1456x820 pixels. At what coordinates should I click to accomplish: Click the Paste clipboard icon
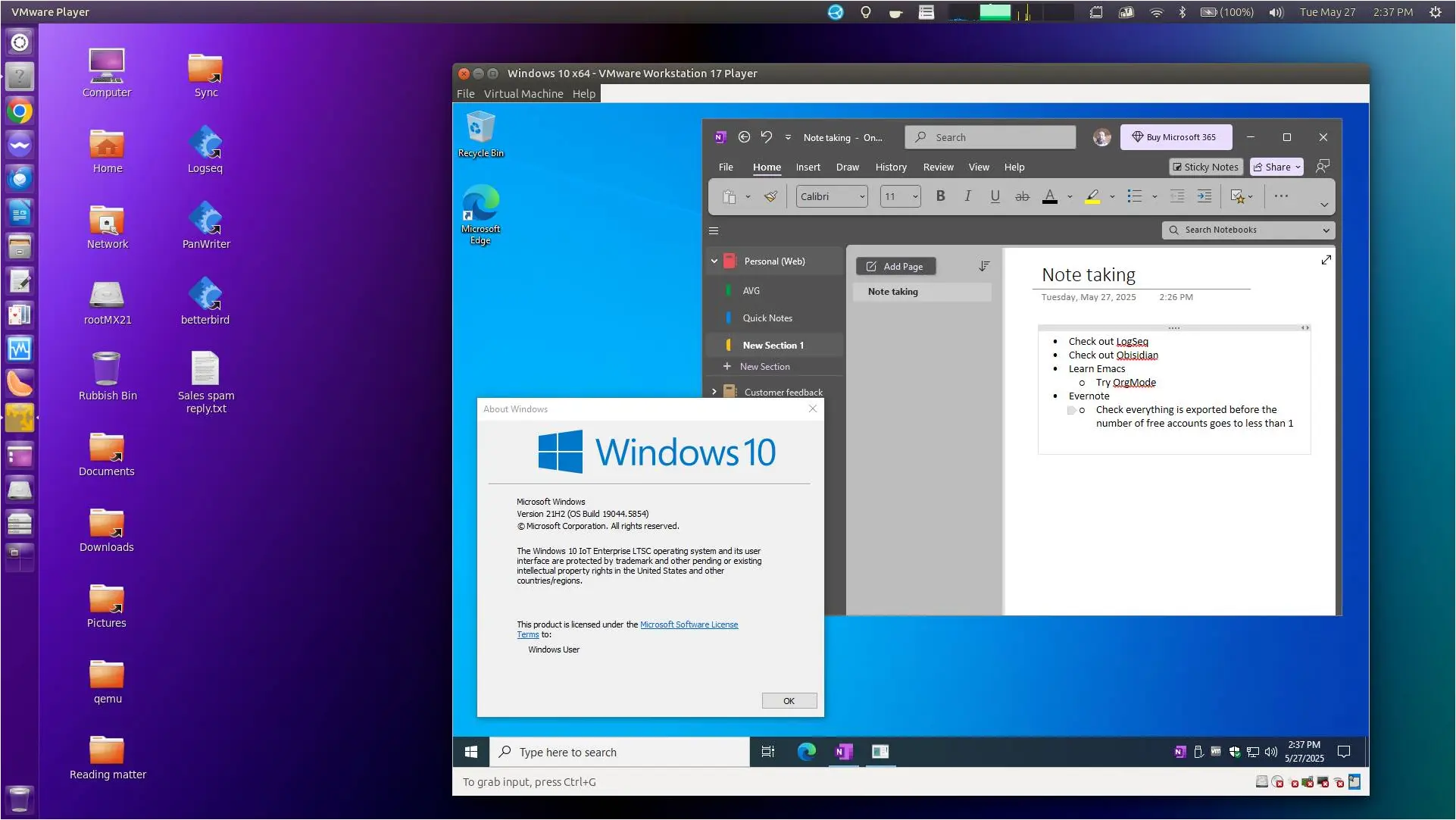729,197
